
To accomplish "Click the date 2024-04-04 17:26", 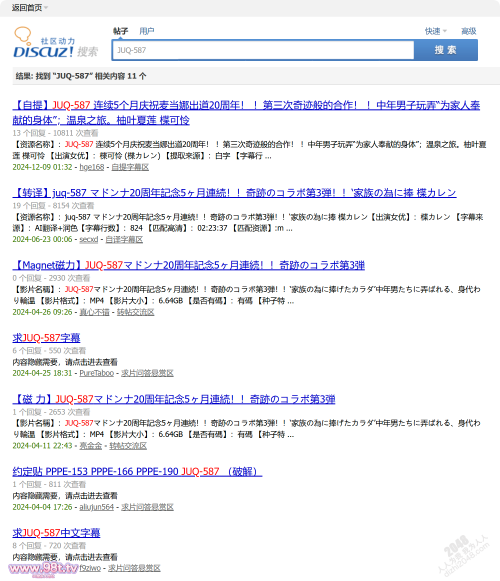I will (x=42, y=507).
